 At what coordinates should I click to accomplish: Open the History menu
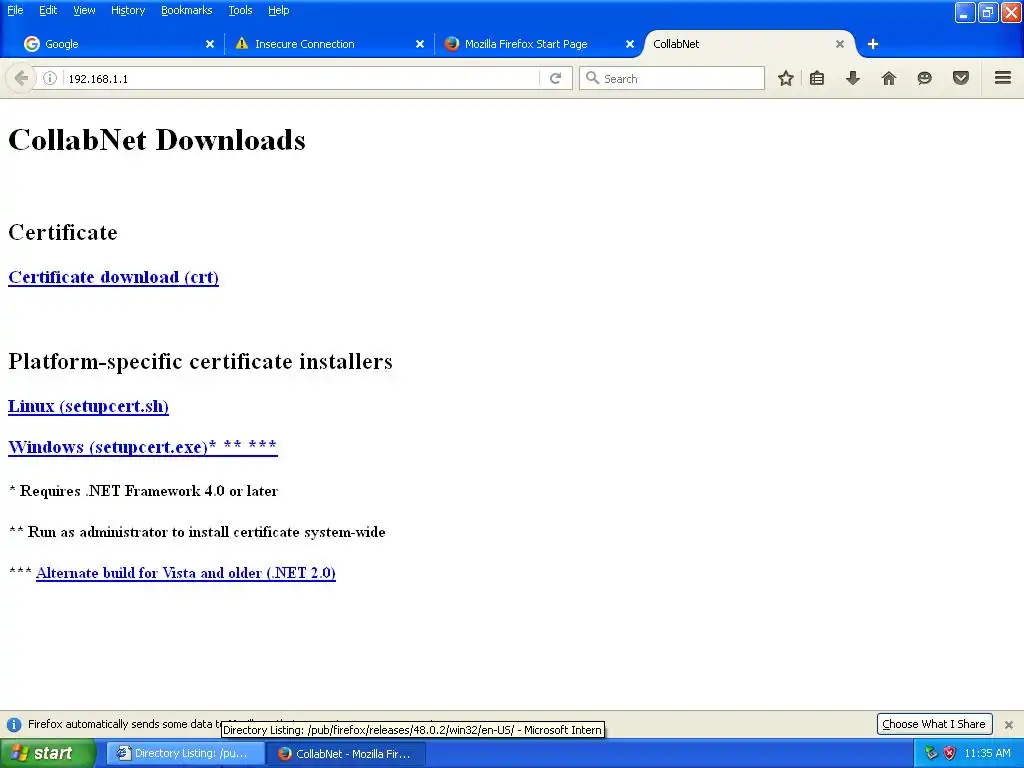(x=127, y=10)
